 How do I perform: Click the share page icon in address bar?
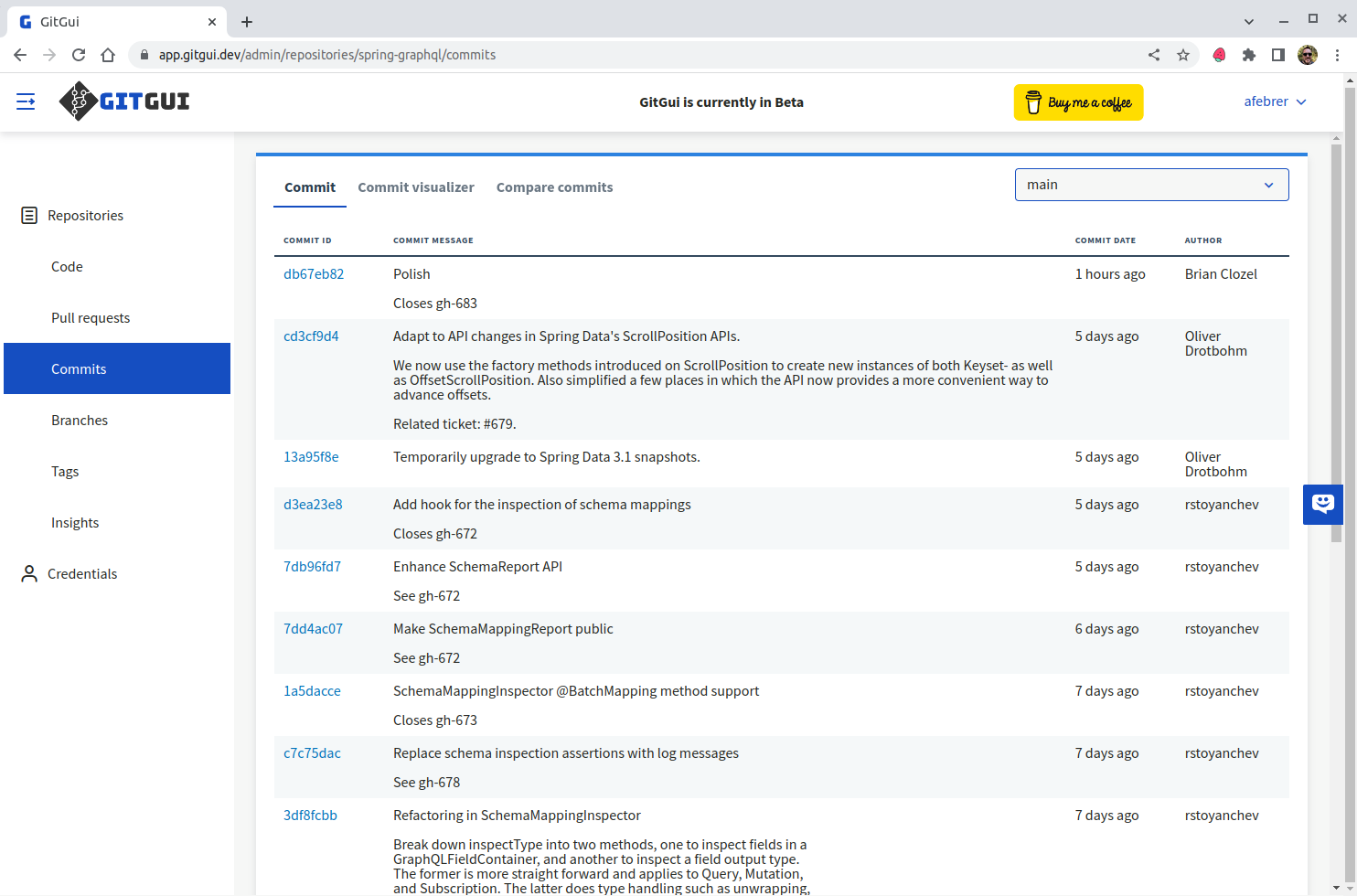(1154, 55)
